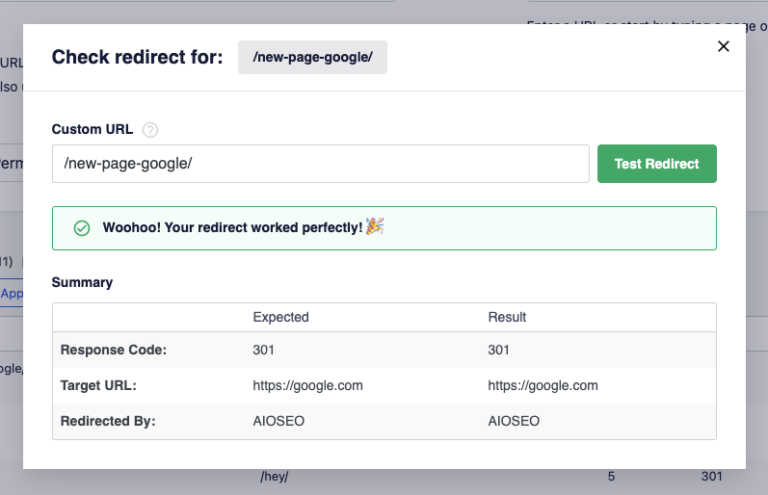The image size is (768, 495).
Task: Click the /hey/ row behind the dialog
Action: click(x=275, y=477)
